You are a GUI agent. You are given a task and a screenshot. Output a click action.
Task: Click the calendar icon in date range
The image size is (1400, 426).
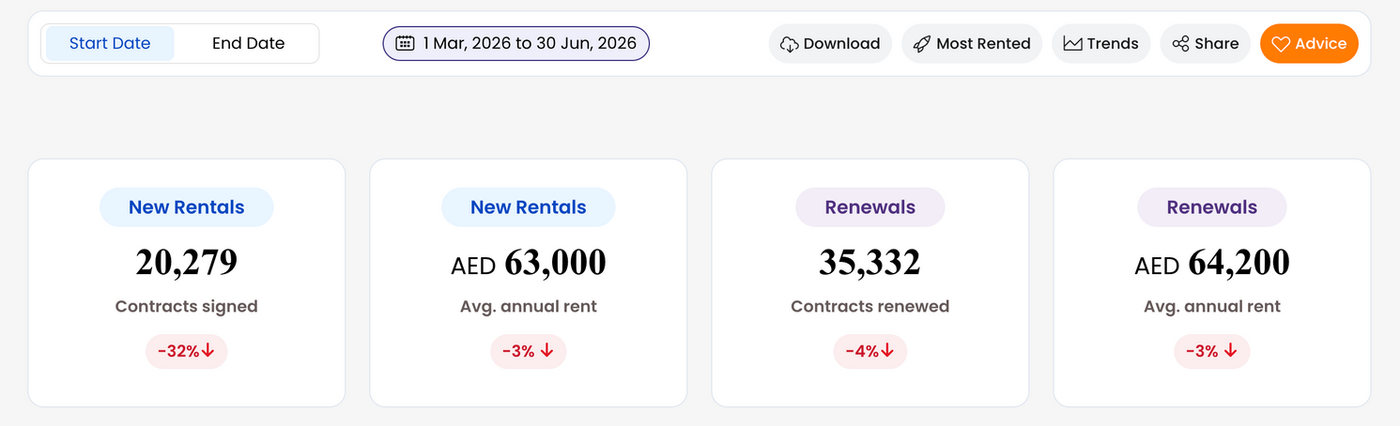(x=405, y=43)
